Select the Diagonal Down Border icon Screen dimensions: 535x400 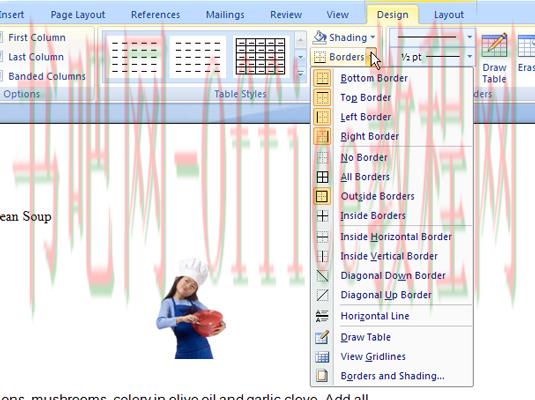coord(322,276)
